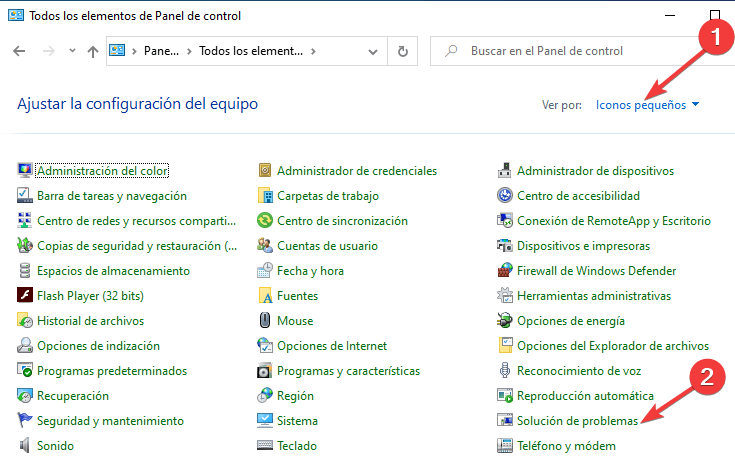The height and width of the screenshot is (468, 735).
Task: Click the Administrador de credenciales safe icon
Action: coord(265,170)
